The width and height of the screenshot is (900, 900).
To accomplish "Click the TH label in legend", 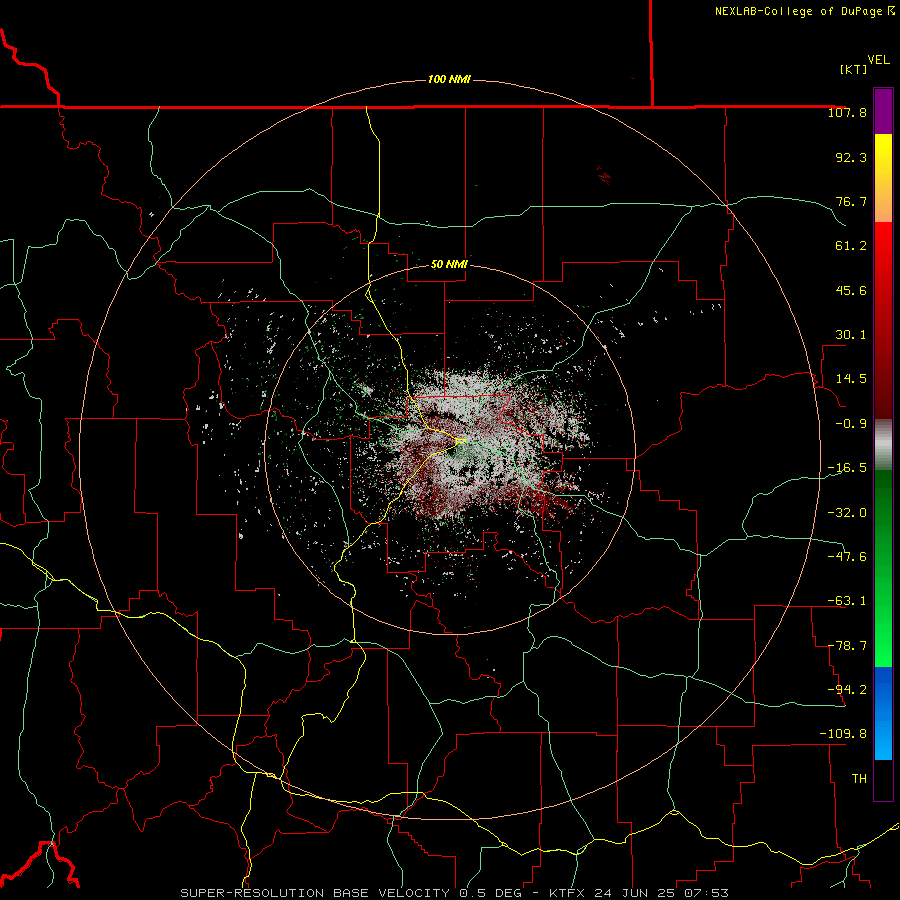I will click(859, 779).
